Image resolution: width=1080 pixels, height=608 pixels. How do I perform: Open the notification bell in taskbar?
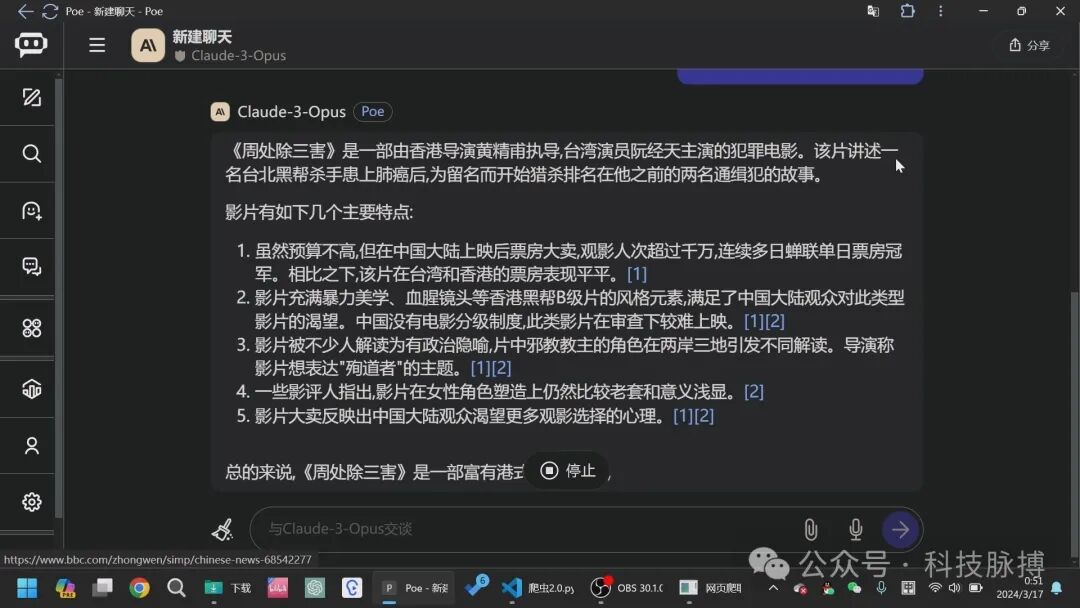[1057, 588]
